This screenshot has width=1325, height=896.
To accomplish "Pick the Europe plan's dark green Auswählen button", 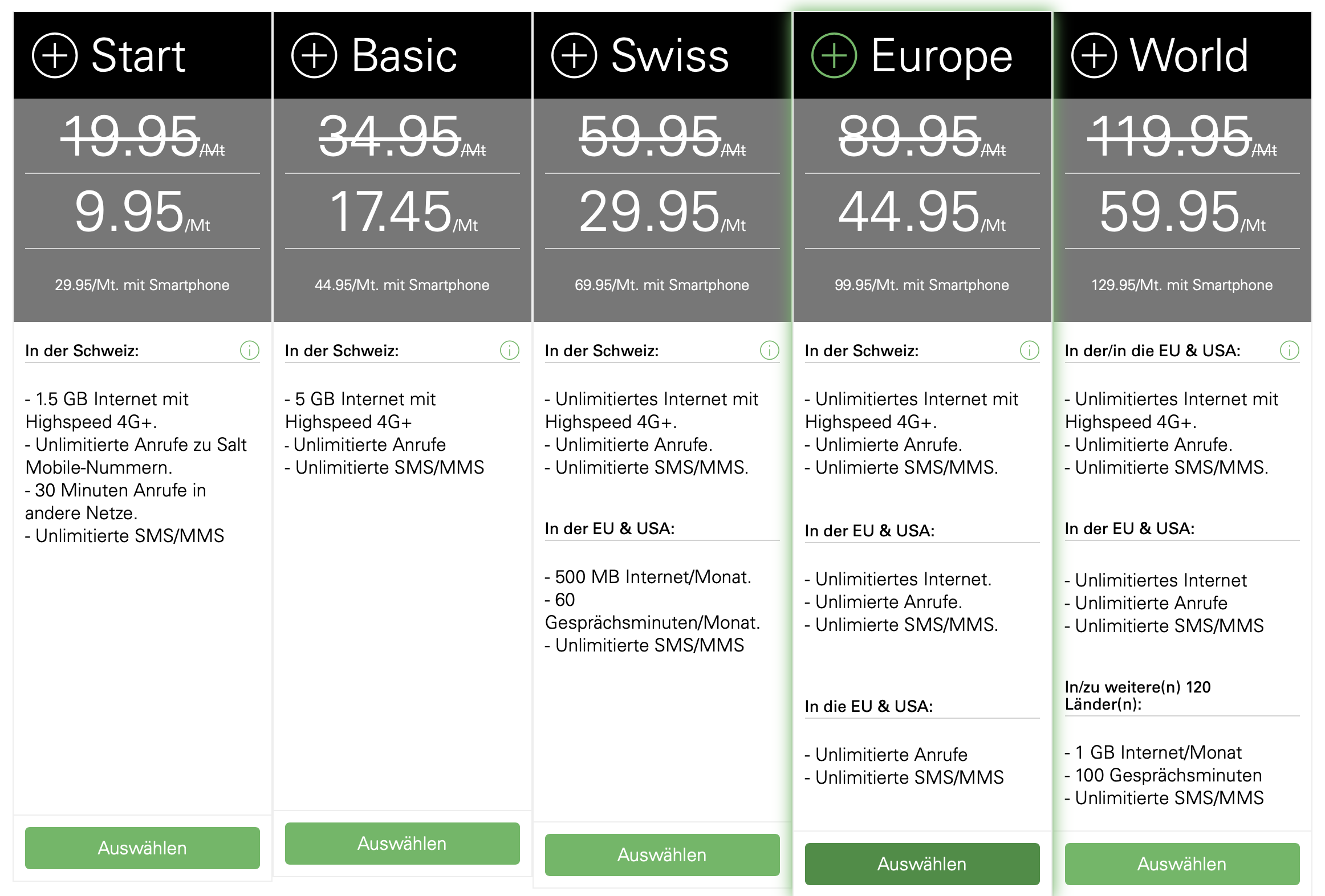I will pos(922,864).
